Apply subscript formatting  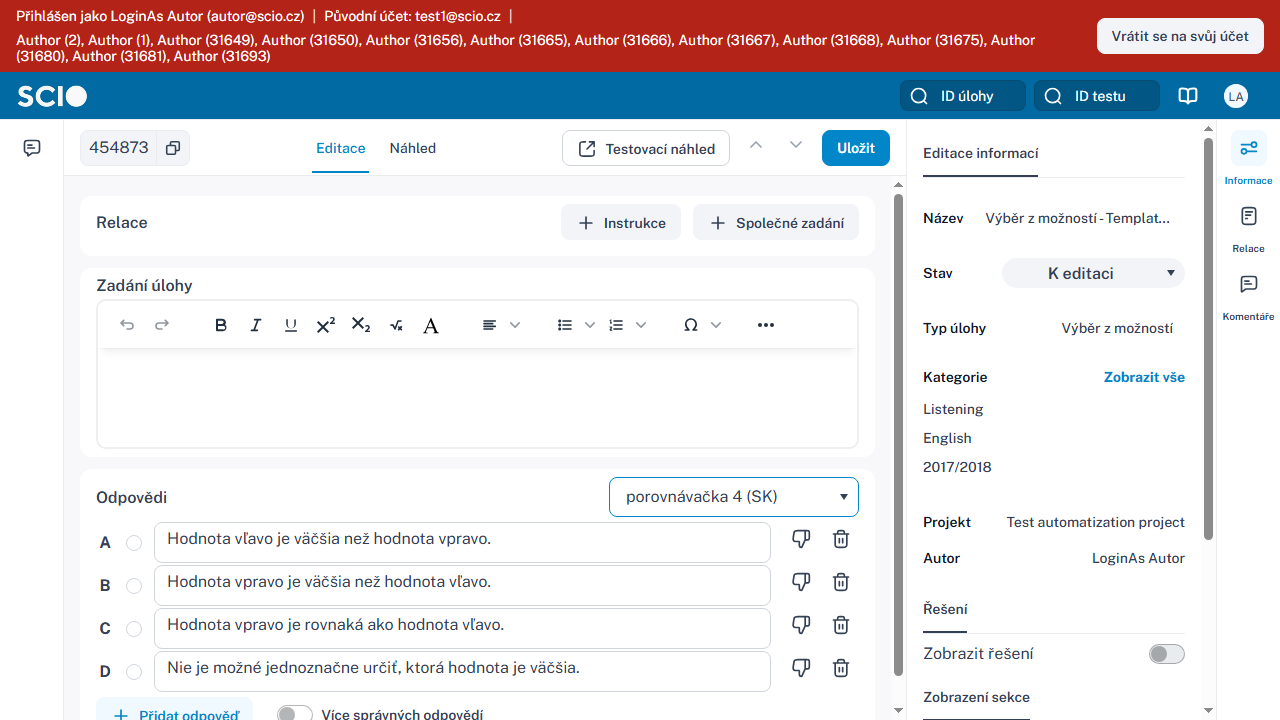point(361,325)
